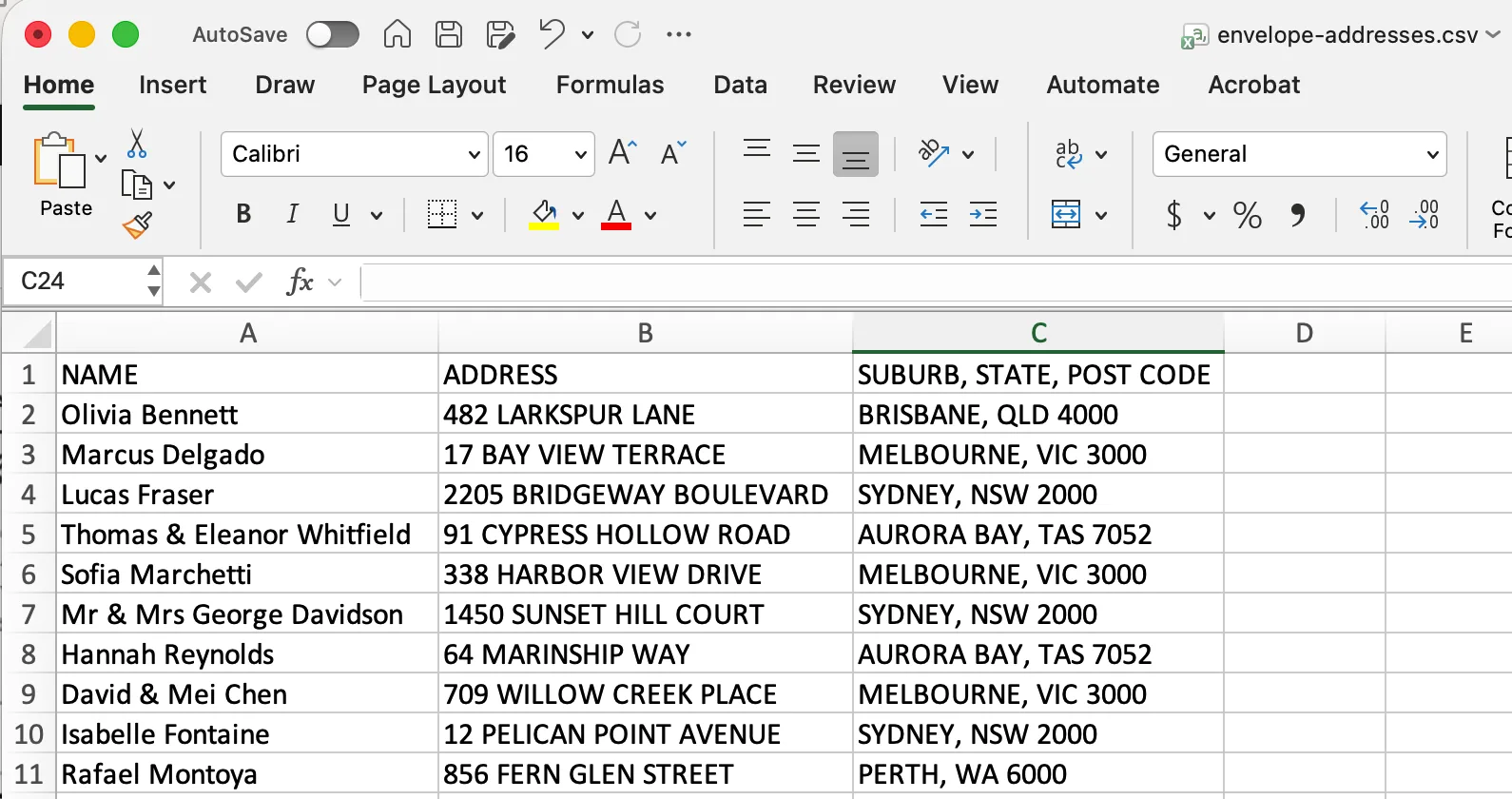
Task: Switch to the Formulas tab
Action: (610, 85)
